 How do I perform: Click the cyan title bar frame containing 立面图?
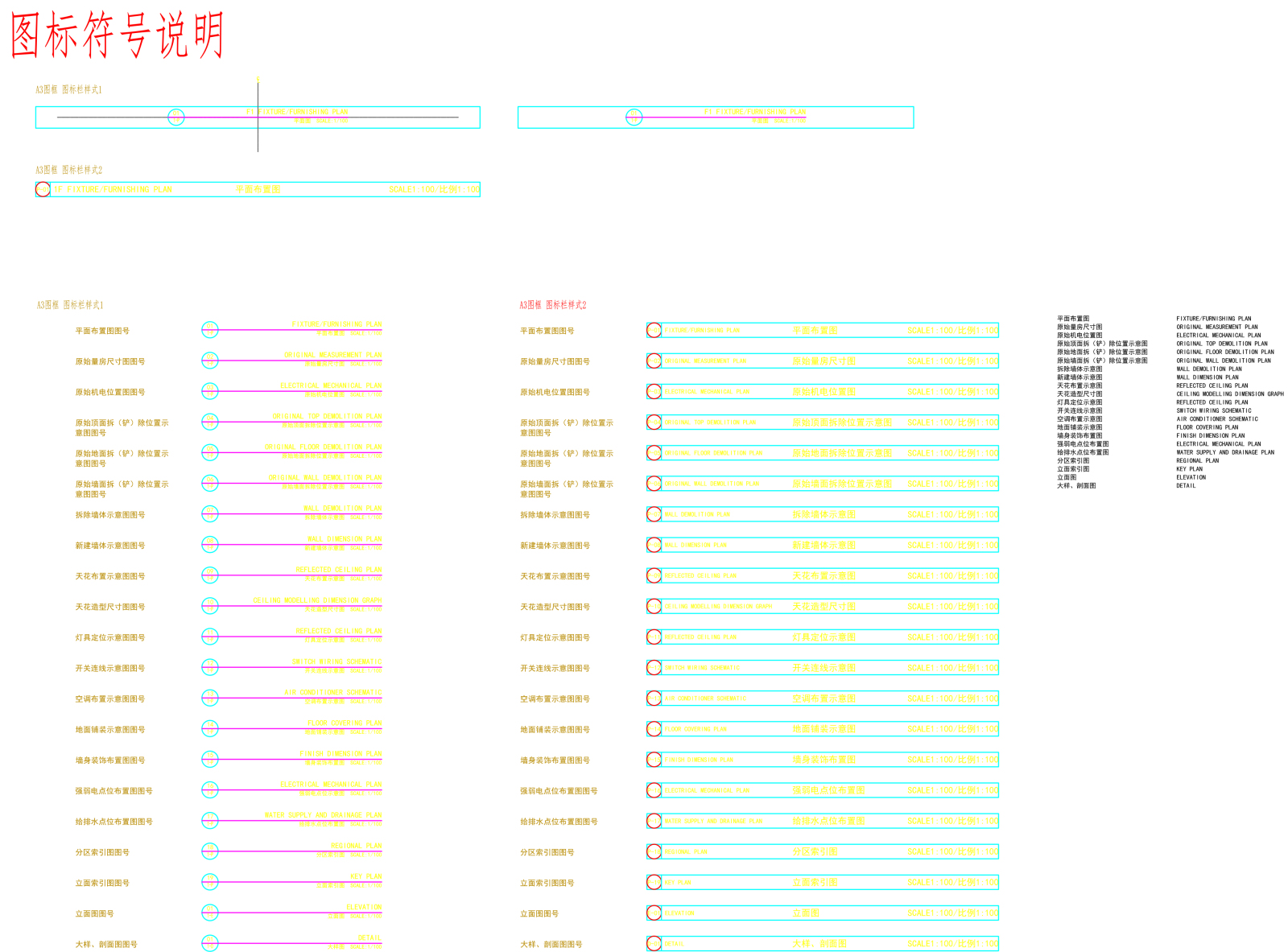click(x=823, y=913)
